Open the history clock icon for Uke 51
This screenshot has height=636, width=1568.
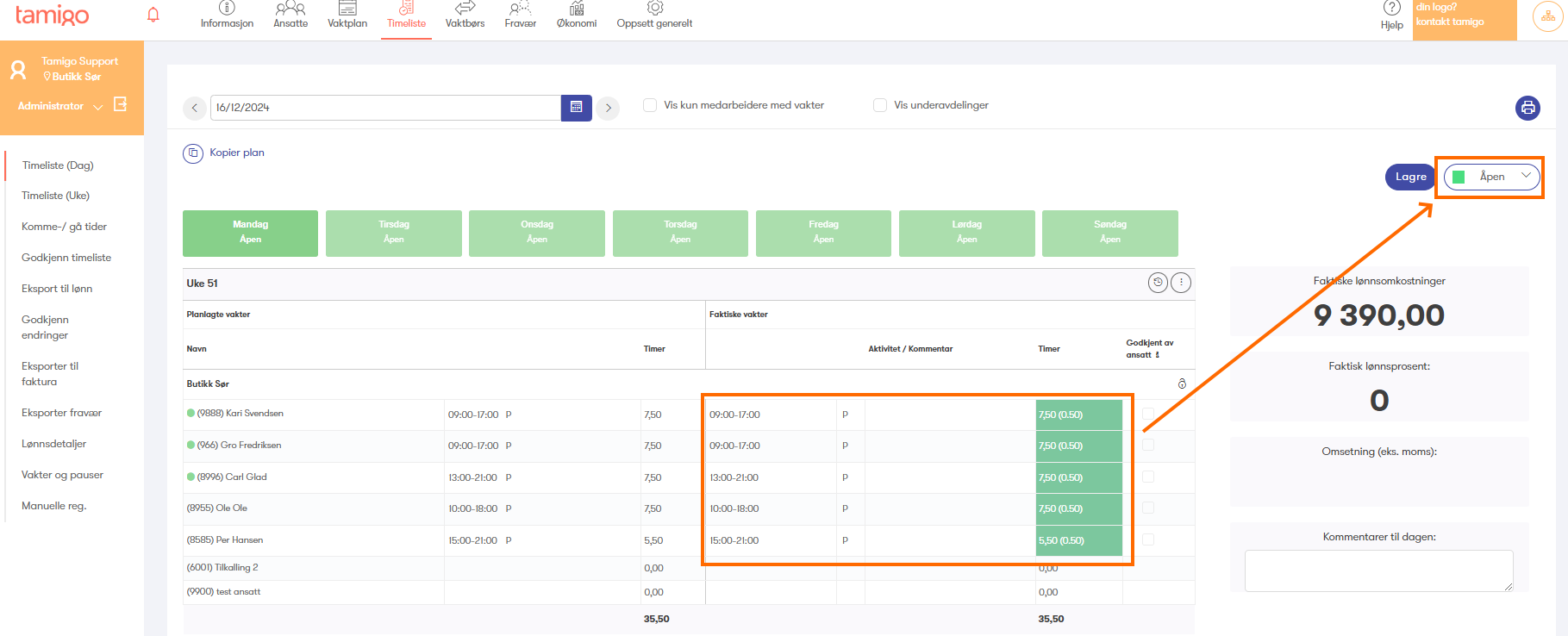point(1158,283)
